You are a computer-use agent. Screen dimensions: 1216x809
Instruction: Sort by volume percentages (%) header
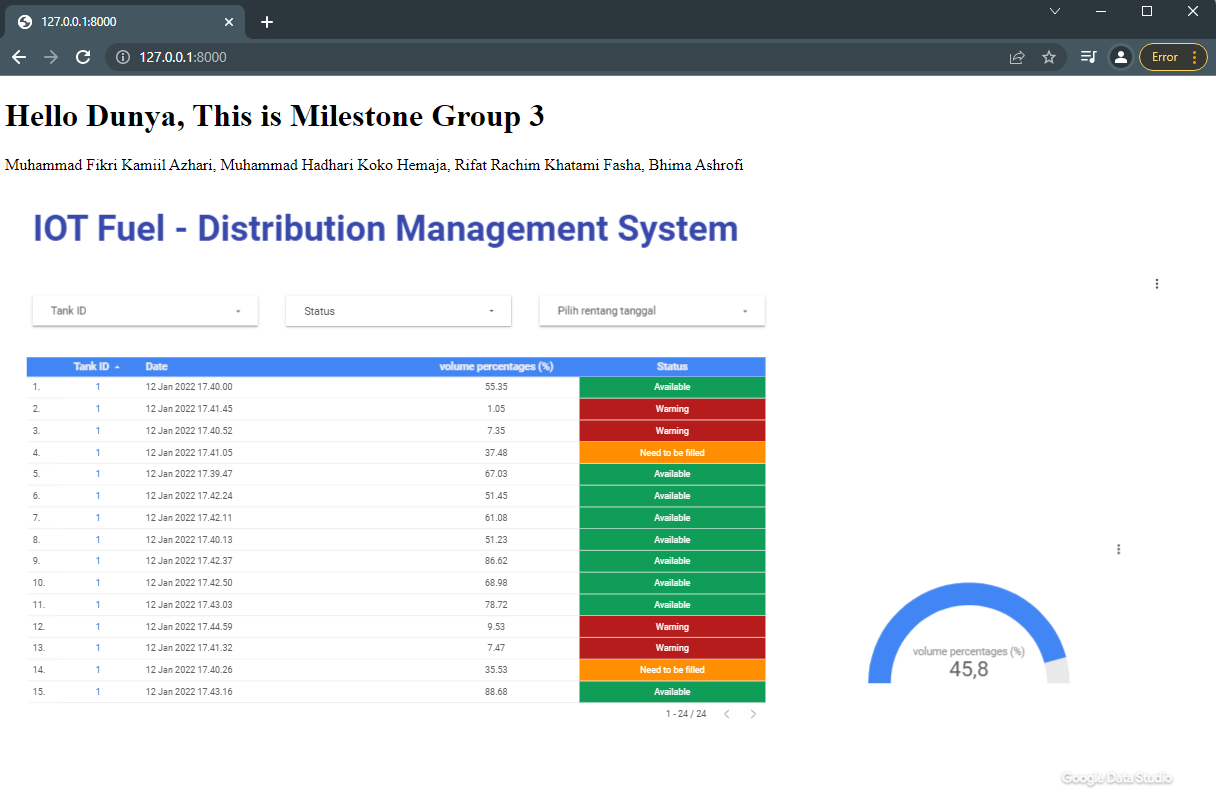(x=496, y=367)
